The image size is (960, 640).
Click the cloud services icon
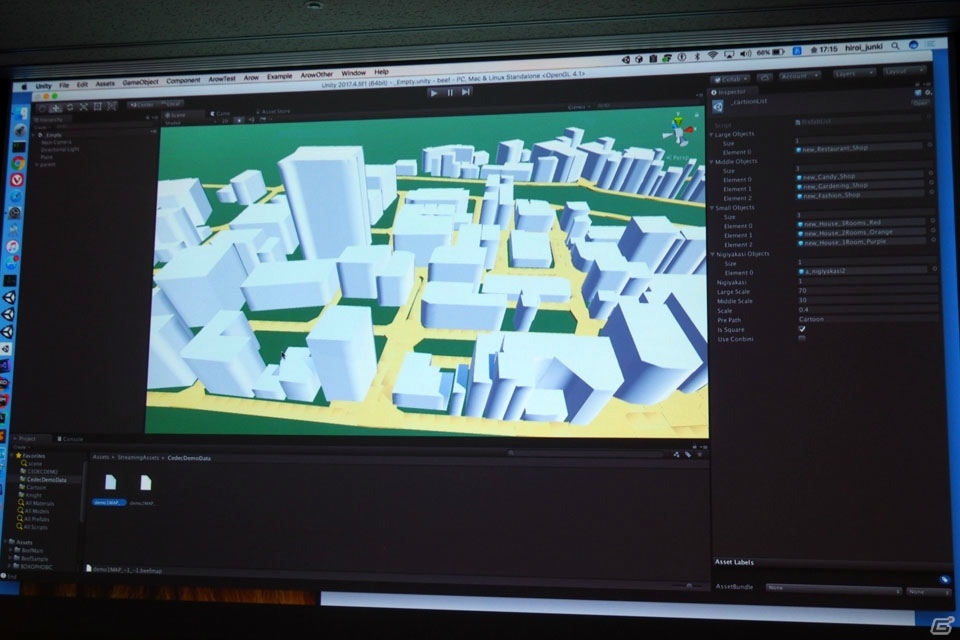[x=765, y=77]
